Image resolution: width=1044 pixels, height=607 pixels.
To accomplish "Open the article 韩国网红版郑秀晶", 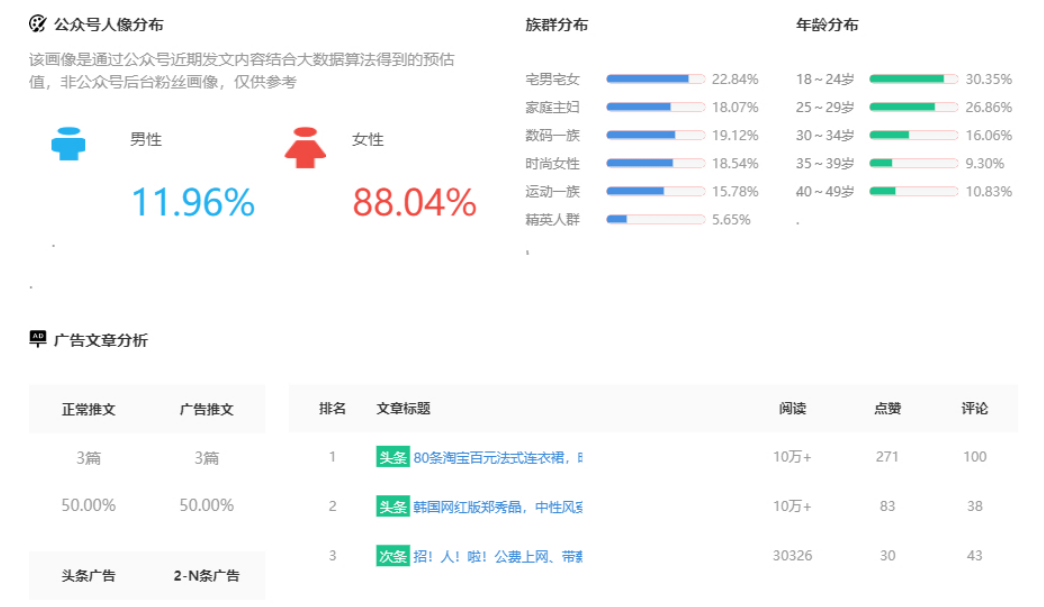I will pyautogui.click(x=497, y=507).
